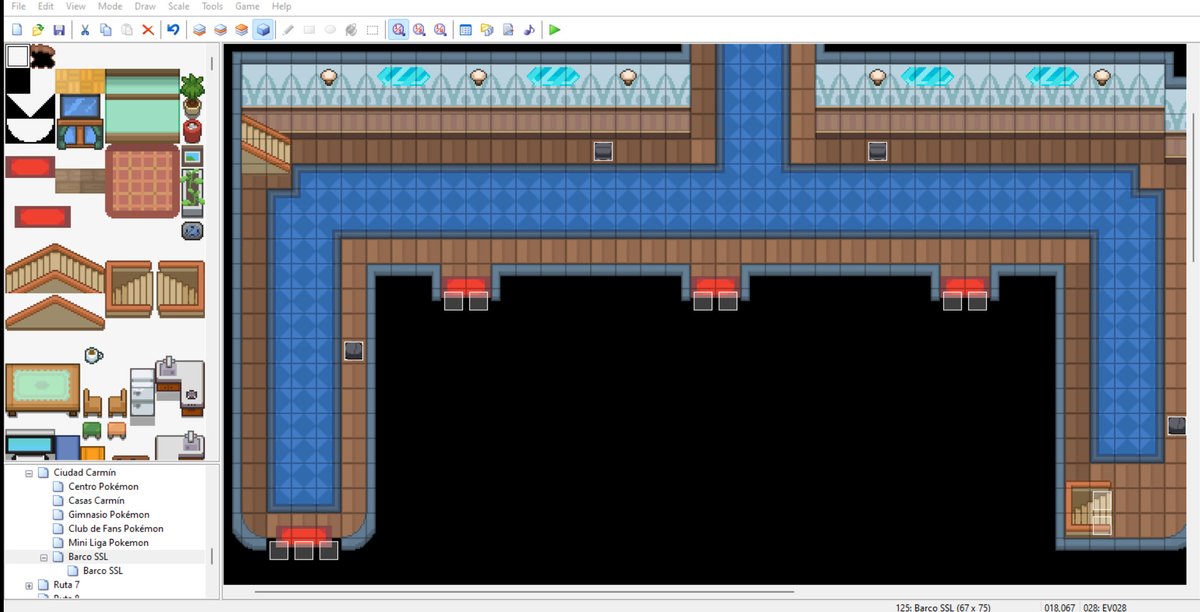Copy using the toolbar copy icon
This screenshot has height=612, width=1200.
106,30
